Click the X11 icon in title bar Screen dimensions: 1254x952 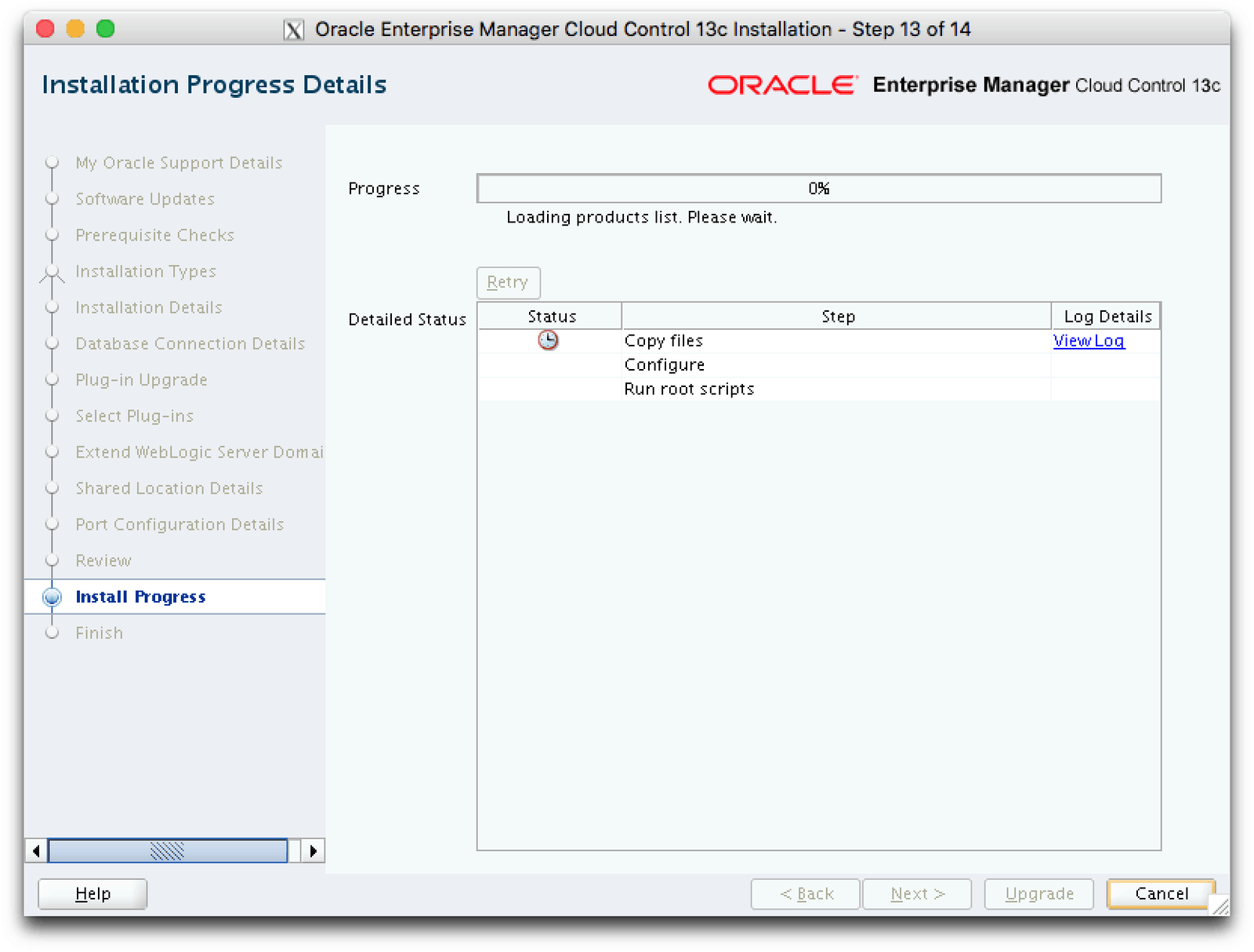[x=294, y=30]
